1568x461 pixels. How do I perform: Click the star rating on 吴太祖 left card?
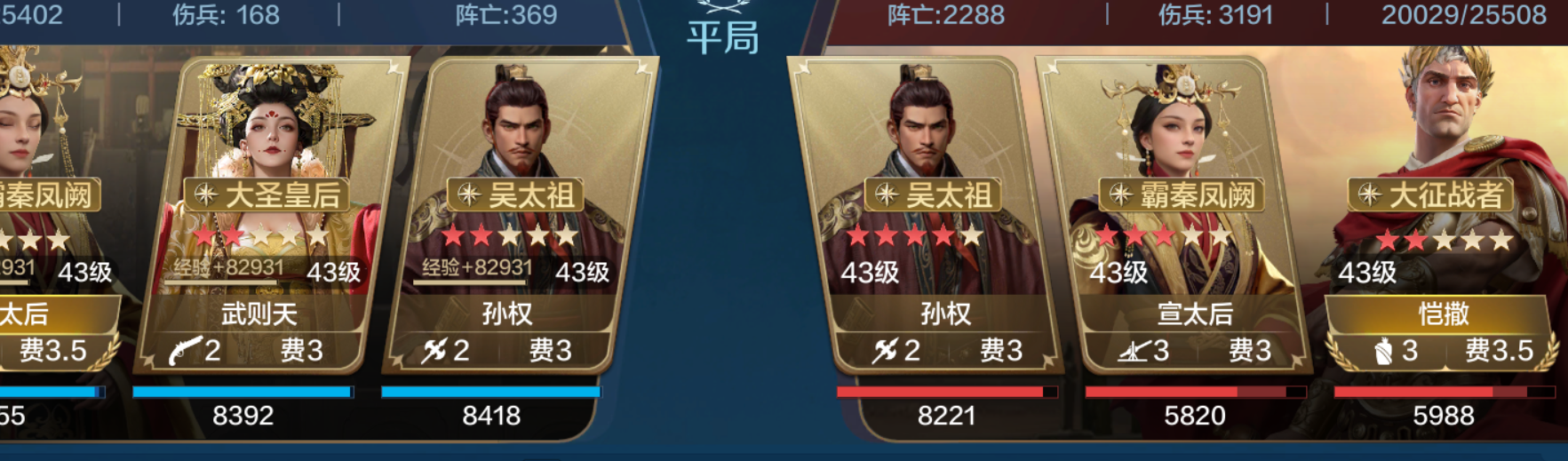click(510, 235)
